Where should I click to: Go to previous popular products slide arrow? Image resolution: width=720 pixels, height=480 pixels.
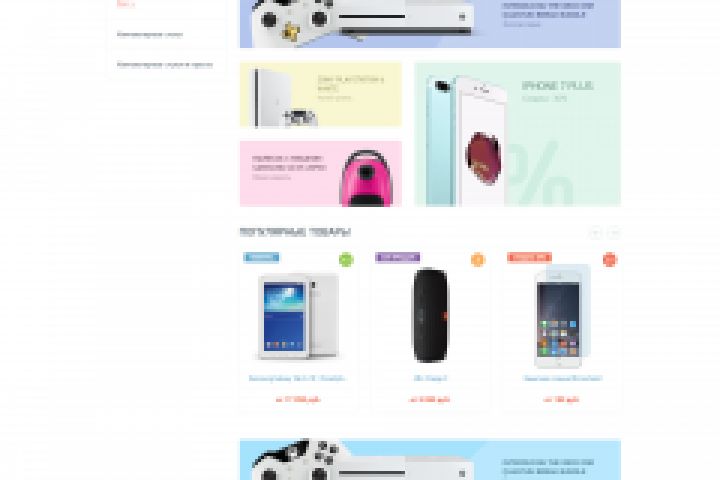point(595,233)
